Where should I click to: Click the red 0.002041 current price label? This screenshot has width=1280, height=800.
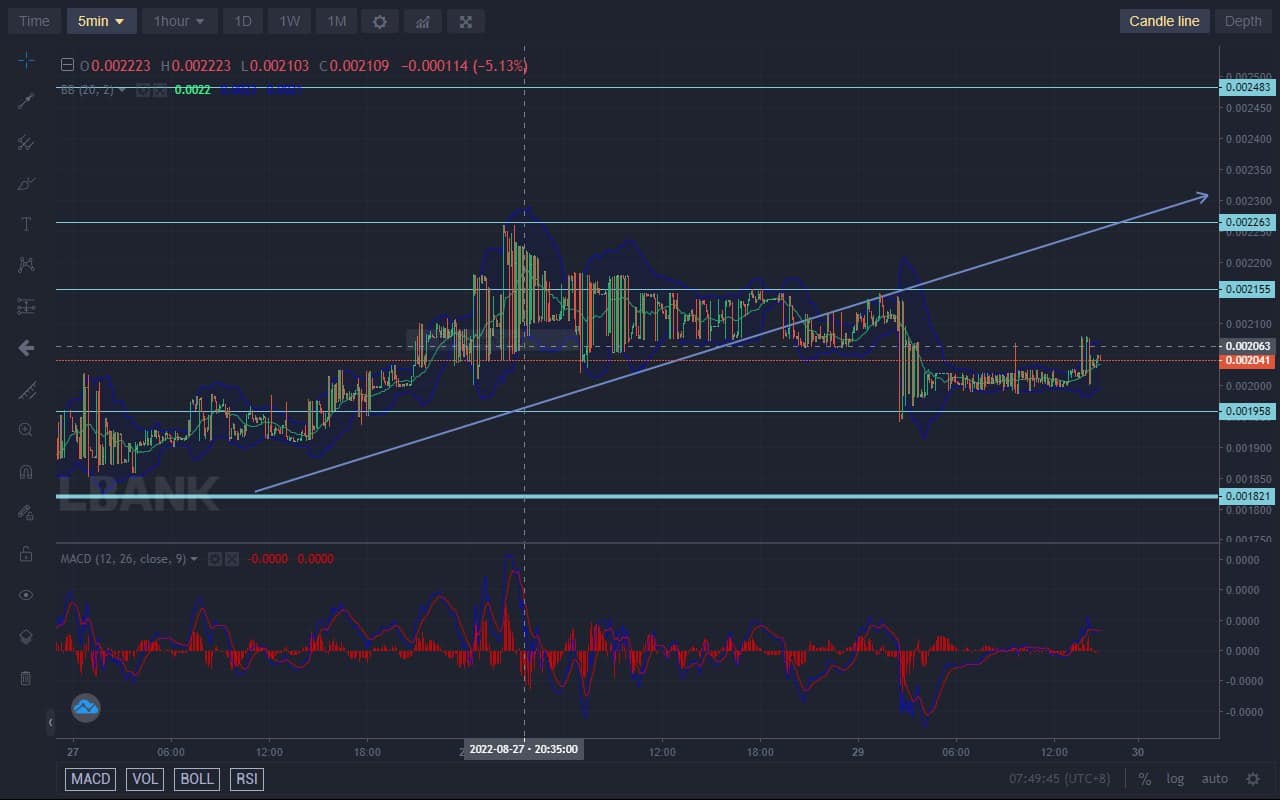(1247, 360)
